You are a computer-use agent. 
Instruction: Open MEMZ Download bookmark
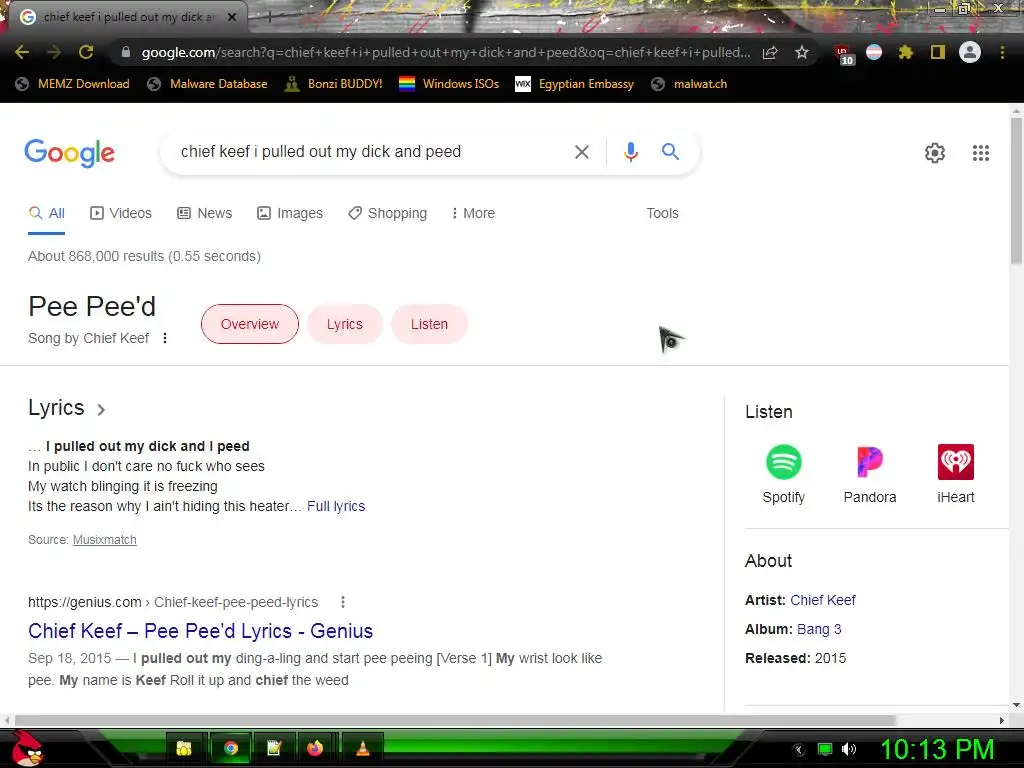pos(72,84)
